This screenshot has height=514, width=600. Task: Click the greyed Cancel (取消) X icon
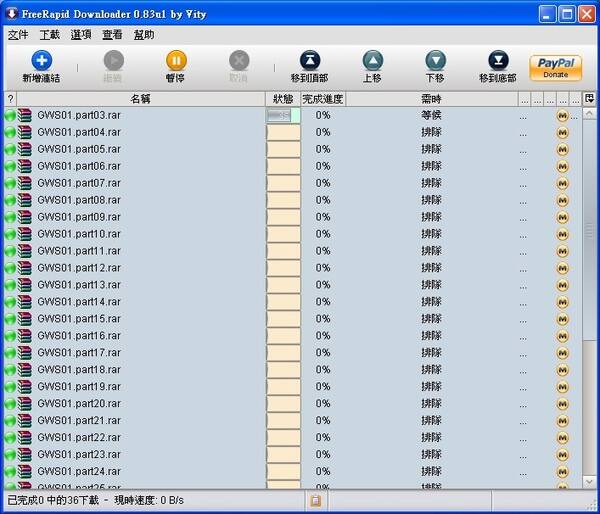(239, 60)
